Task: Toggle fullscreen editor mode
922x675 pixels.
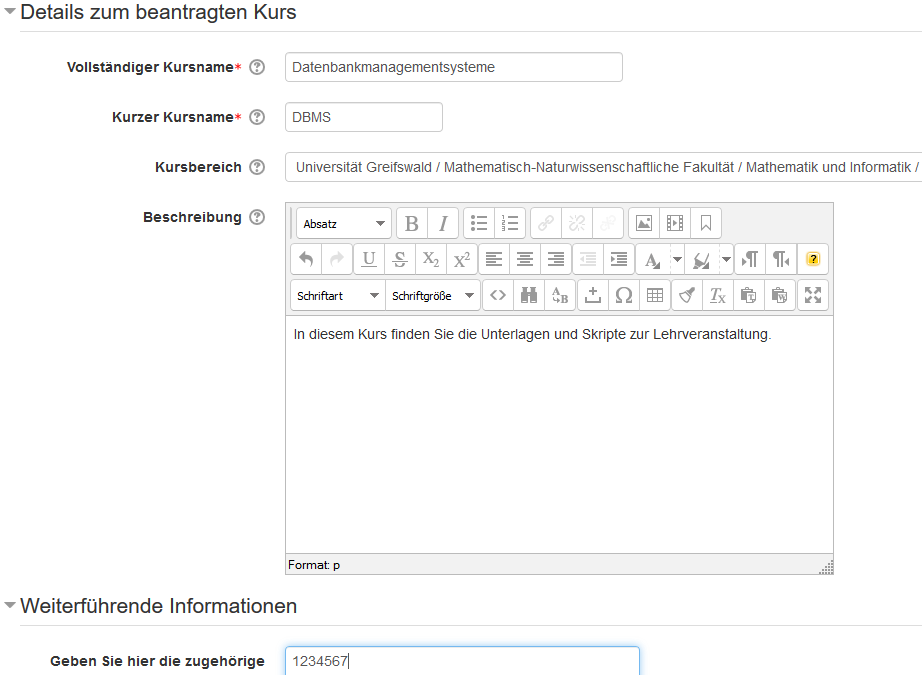Action: (x=812, y=295)
